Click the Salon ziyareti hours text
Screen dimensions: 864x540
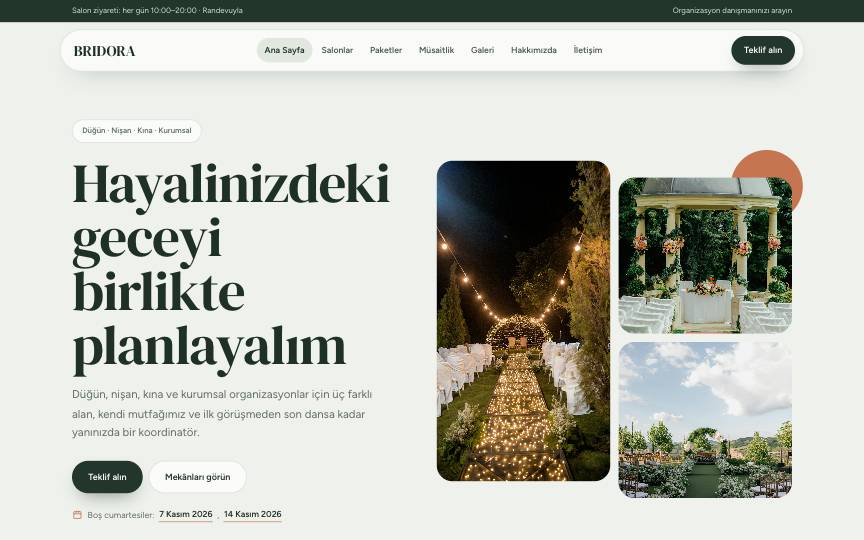click(x=157, y=10)
